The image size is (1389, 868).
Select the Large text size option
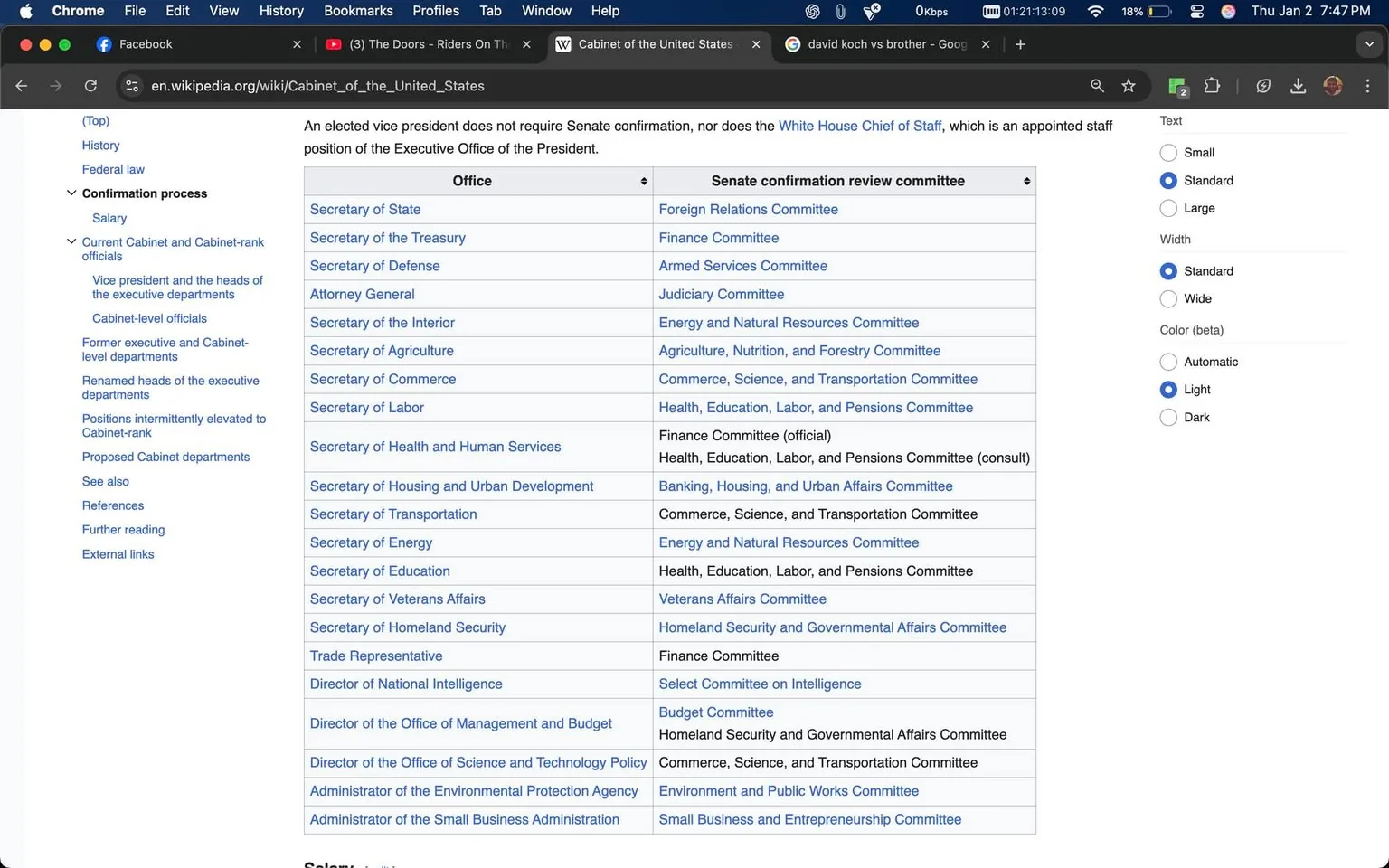click(1167, 208)
